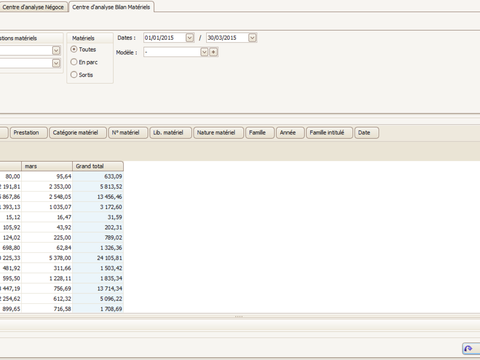
Task: Select grand total cell 633,09
Action: [x=98, y=176]
